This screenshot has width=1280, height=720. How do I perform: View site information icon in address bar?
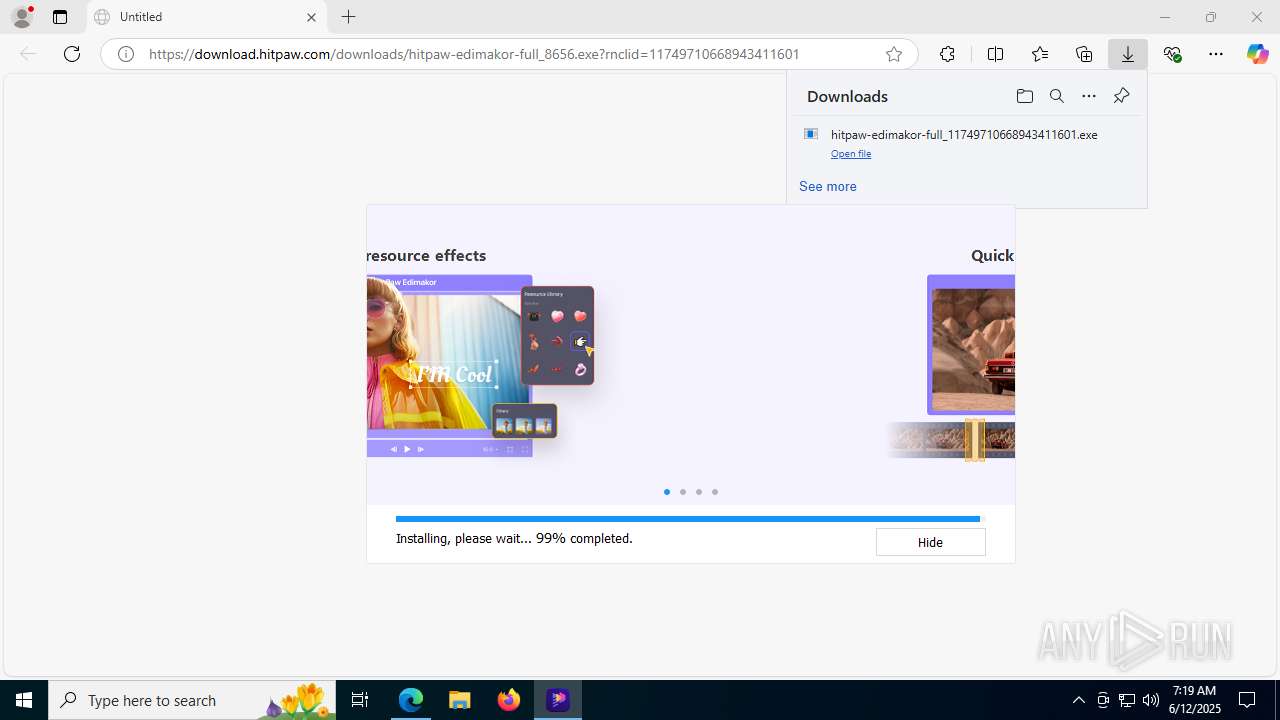[x=126, y=54]
